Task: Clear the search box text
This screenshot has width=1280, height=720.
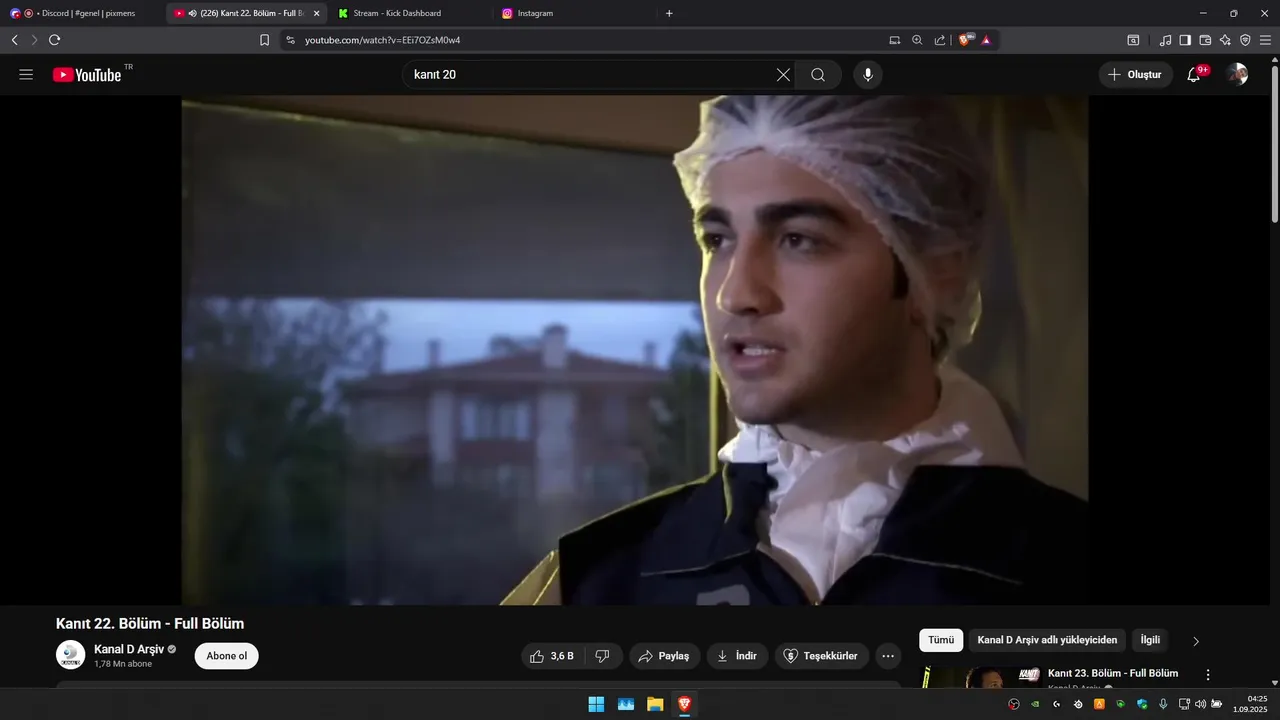Action: click(783, 75)
